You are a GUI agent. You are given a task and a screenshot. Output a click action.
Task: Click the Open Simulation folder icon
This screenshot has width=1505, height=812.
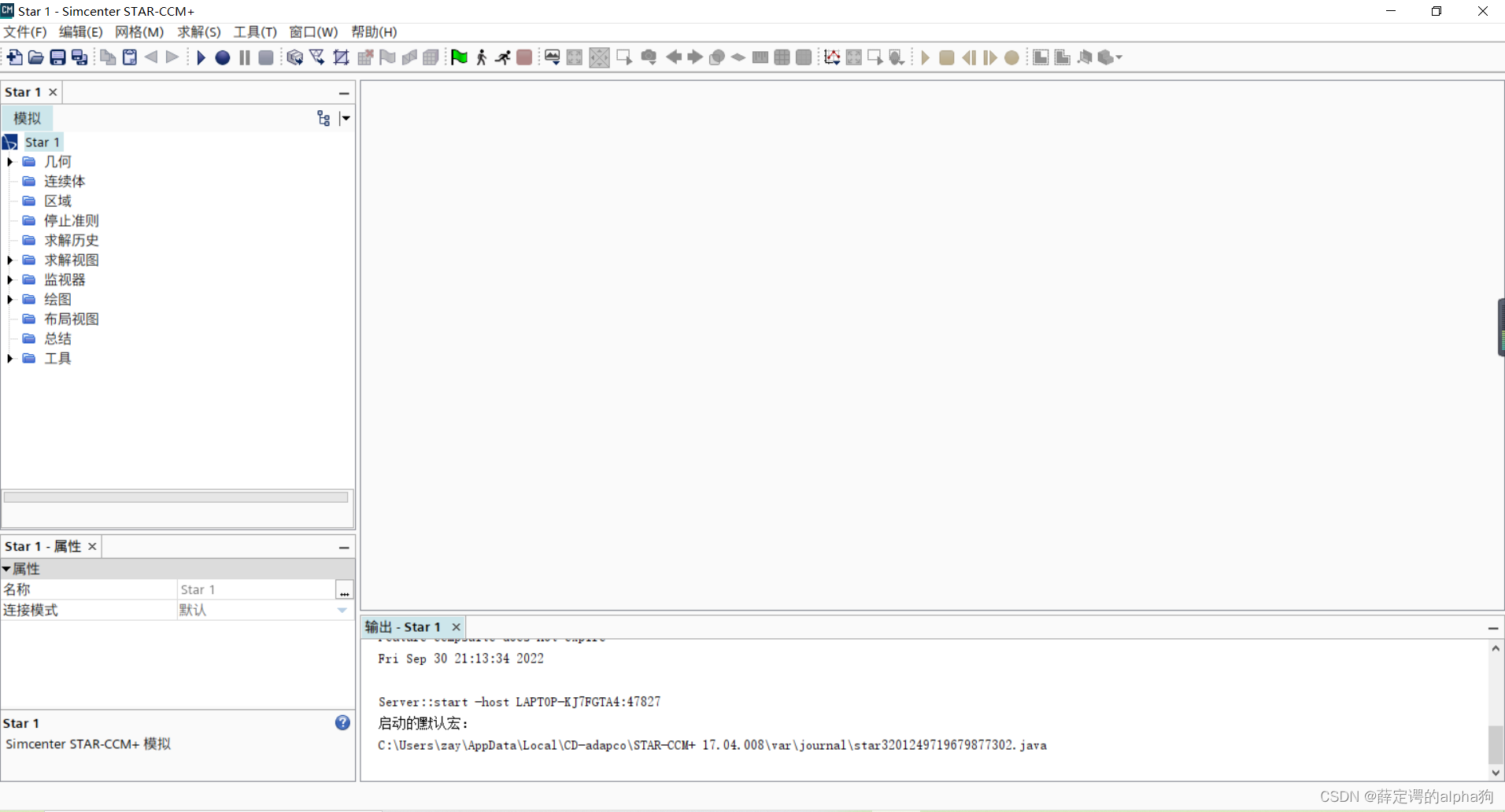pos(36,57)
